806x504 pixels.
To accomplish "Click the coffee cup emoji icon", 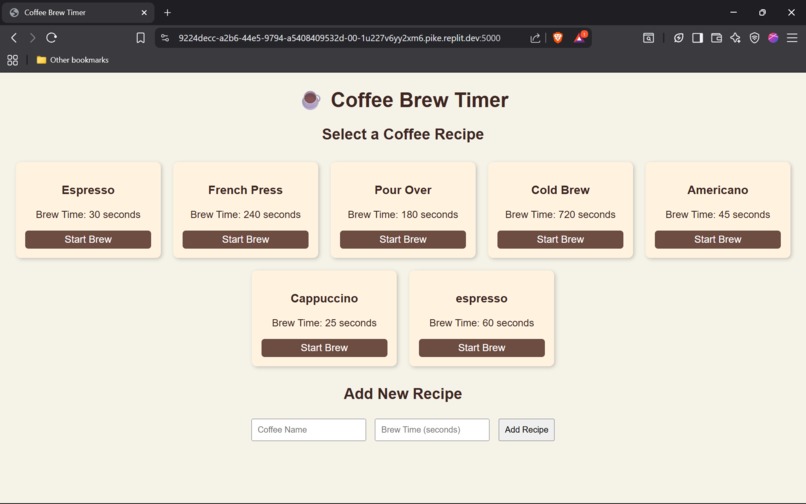I will coord(311,100).
